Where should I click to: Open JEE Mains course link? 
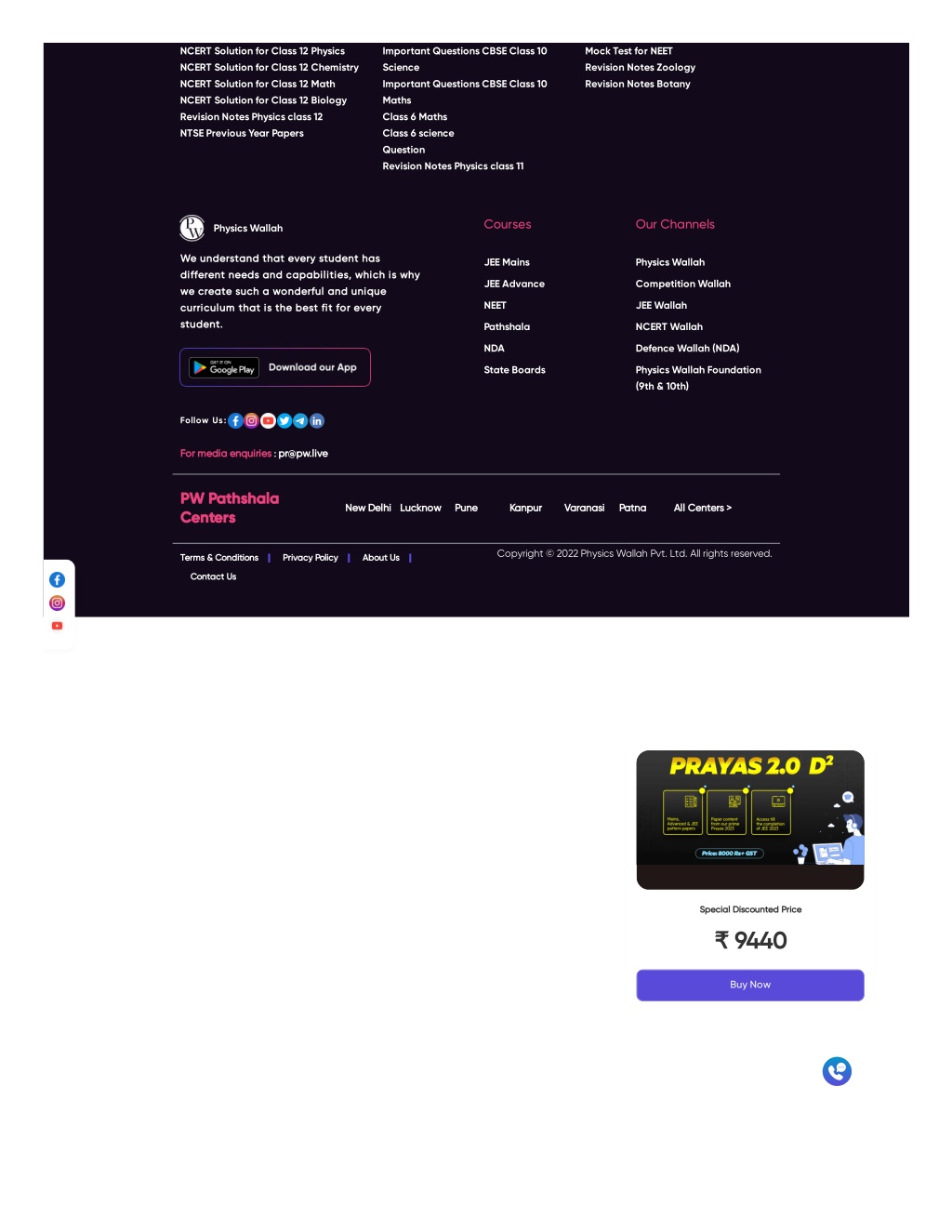507,262
